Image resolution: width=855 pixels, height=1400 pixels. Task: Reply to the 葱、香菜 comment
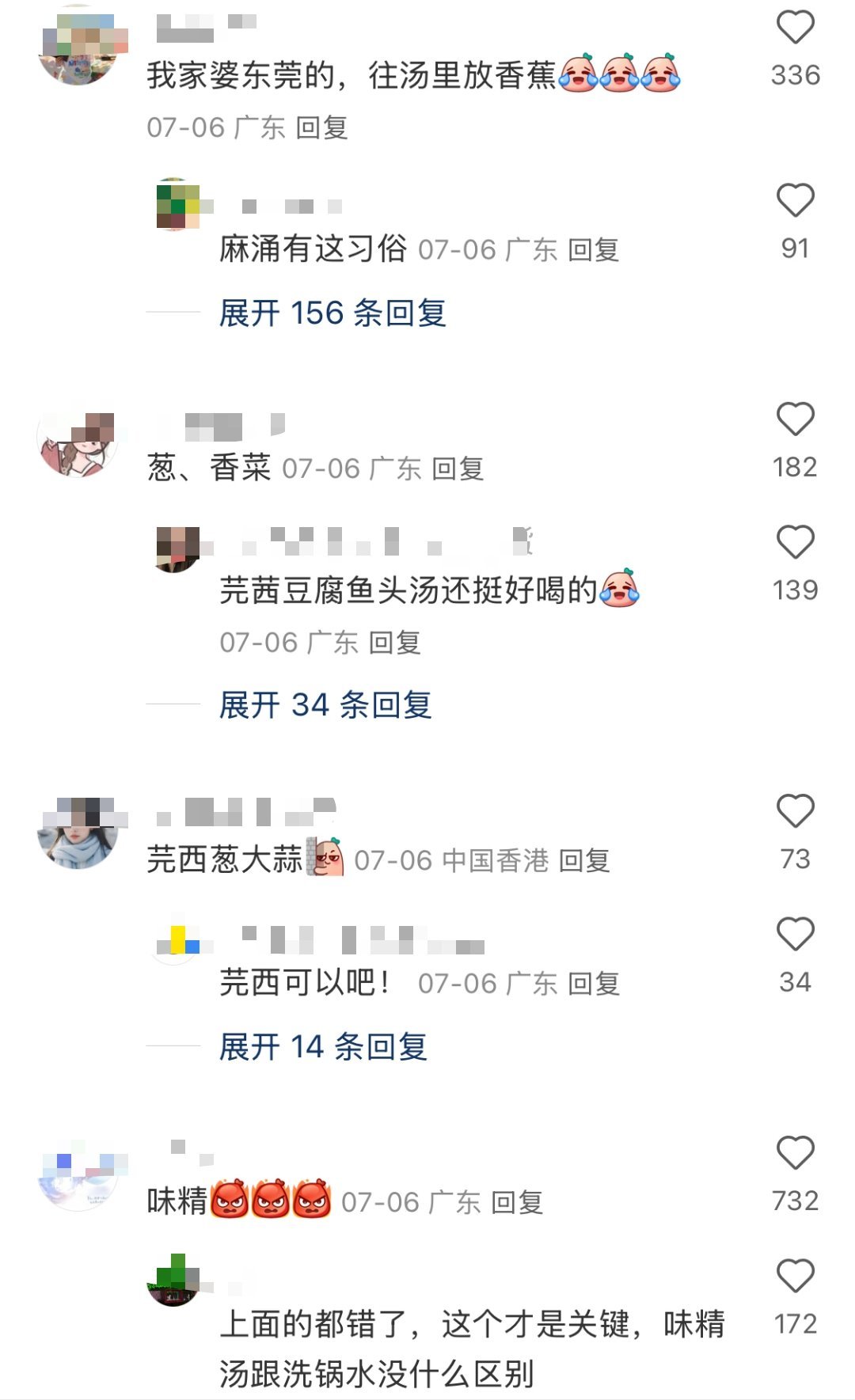(458, 469)
